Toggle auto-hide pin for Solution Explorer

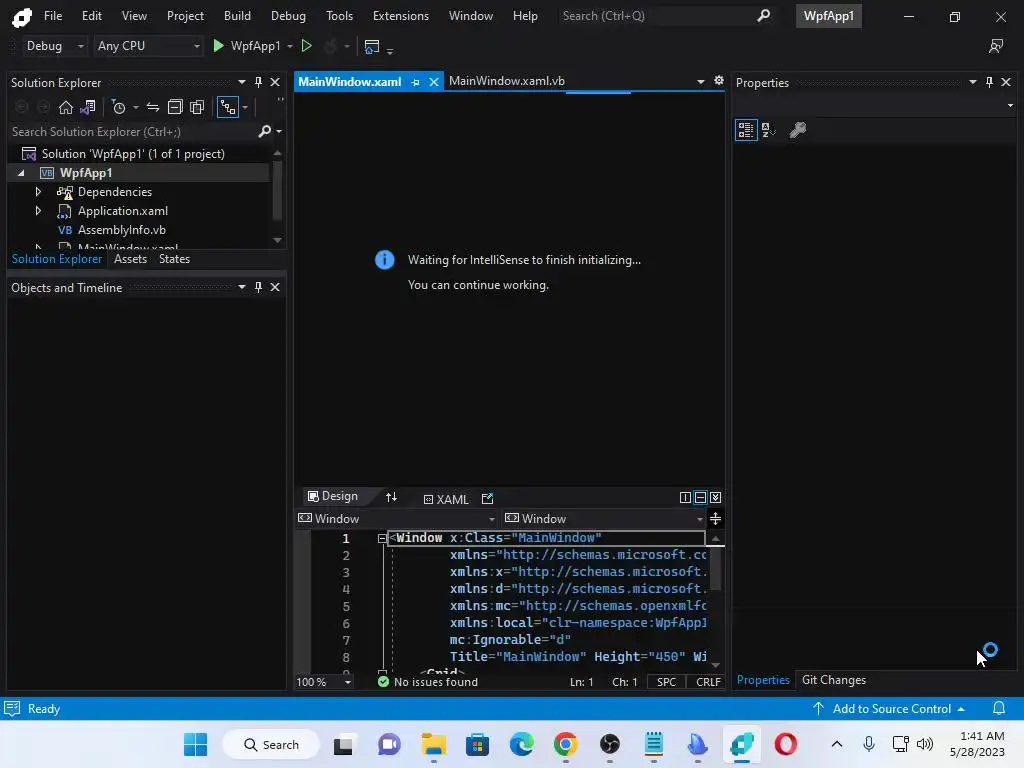point(258,82)
